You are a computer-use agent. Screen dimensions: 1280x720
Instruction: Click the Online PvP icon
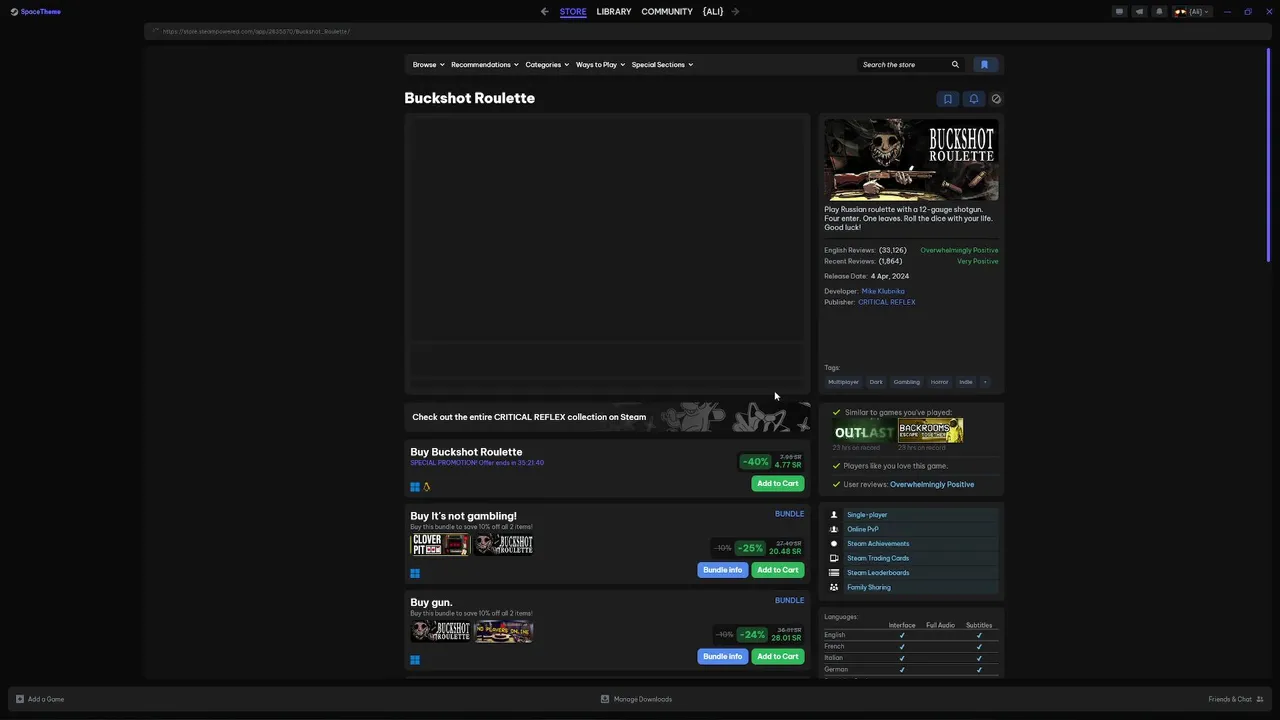pos(834,529)
